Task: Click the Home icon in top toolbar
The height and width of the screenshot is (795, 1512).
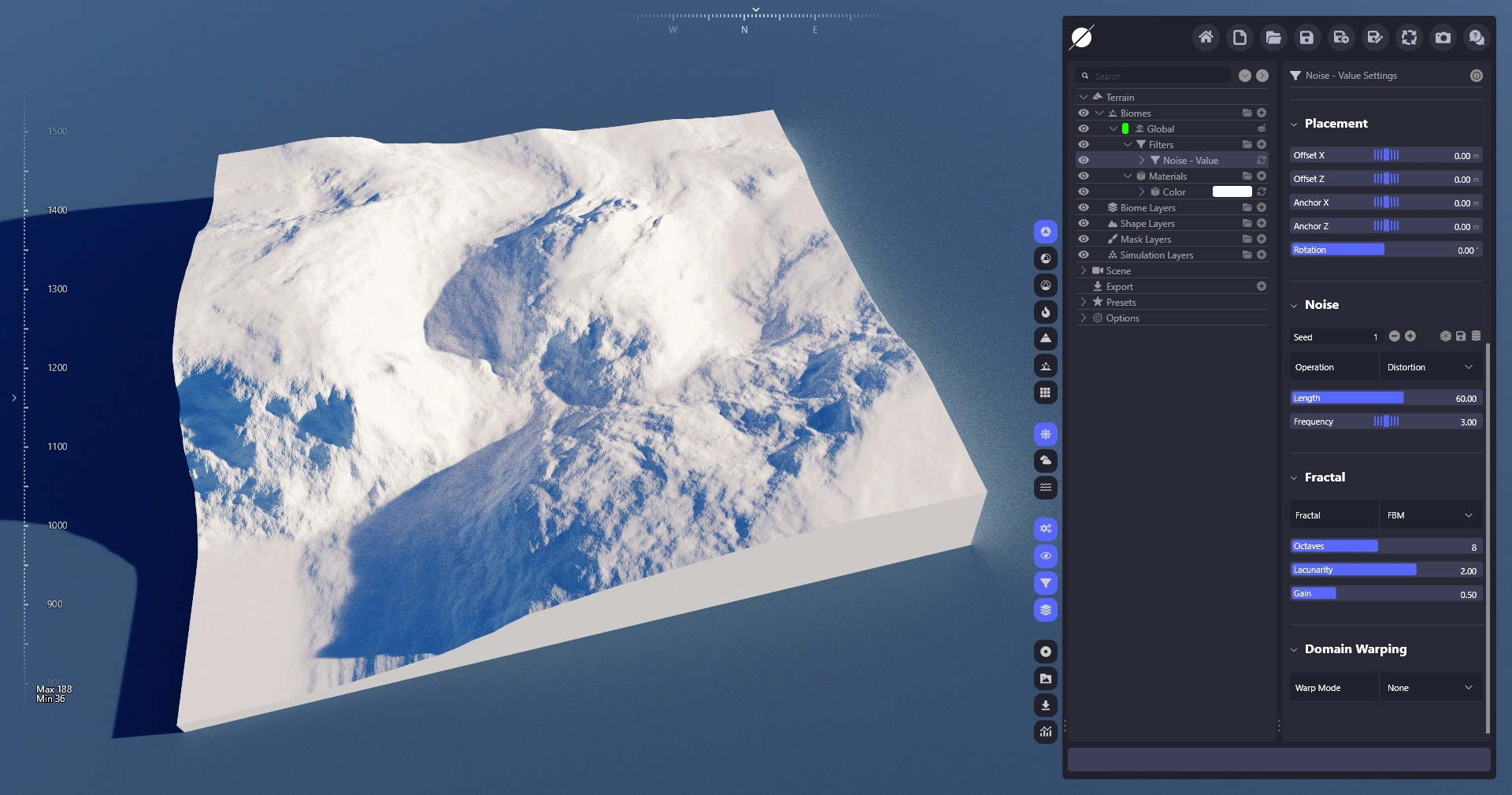Action: [1205, 37]
